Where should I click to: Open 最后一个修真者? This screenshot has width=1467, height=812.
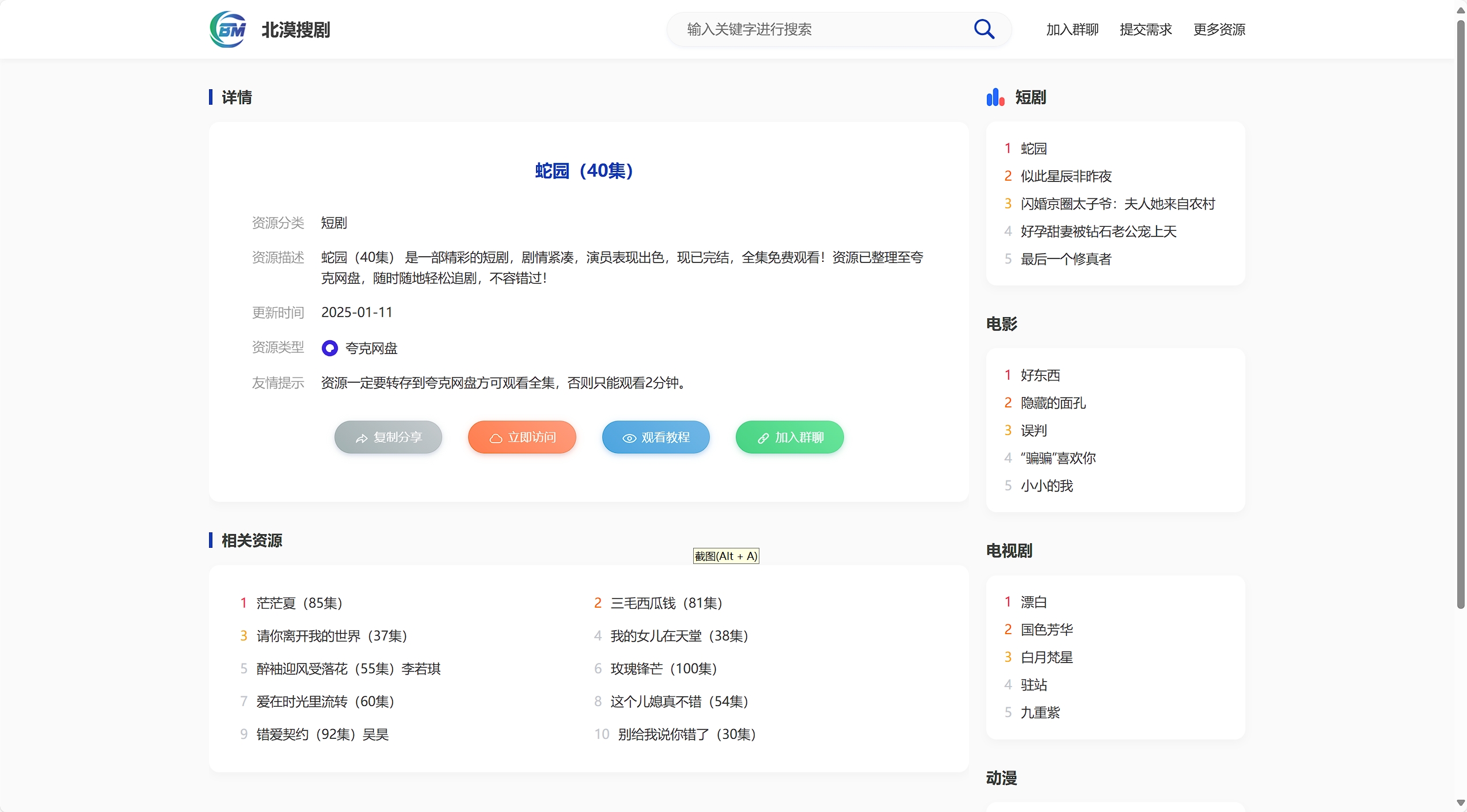[x=1066, y=259]
